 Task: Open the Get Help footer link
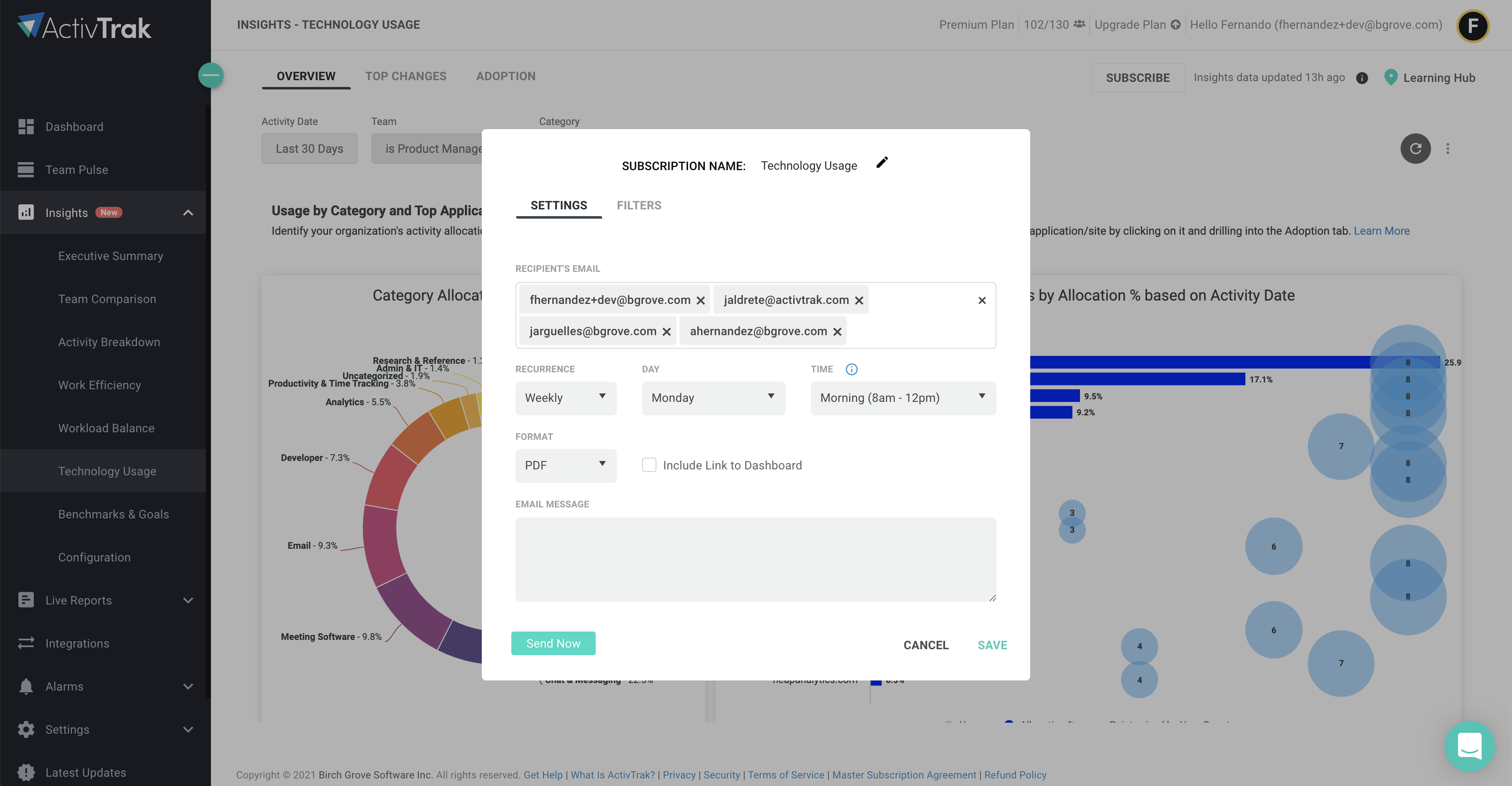click(543, 775)
